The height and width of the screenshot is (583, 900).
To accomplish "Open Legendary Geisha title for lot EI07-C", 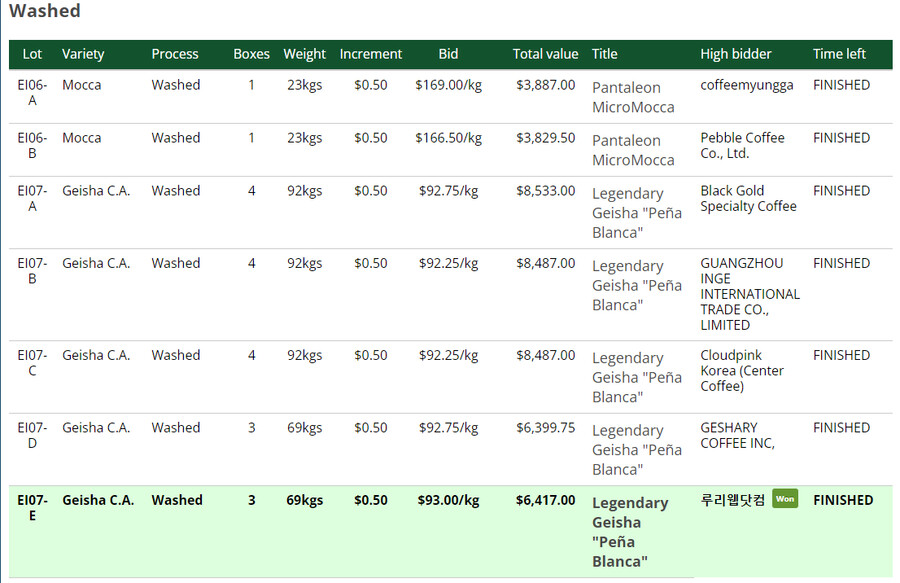I will 636,377.
